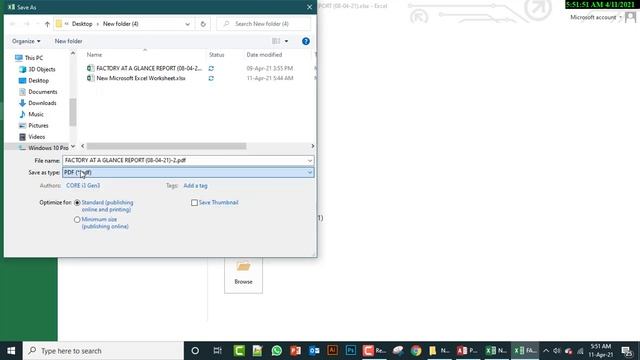Open PowerPoint from taskbar
Viewport: 640px width, 360px height.
296,351
